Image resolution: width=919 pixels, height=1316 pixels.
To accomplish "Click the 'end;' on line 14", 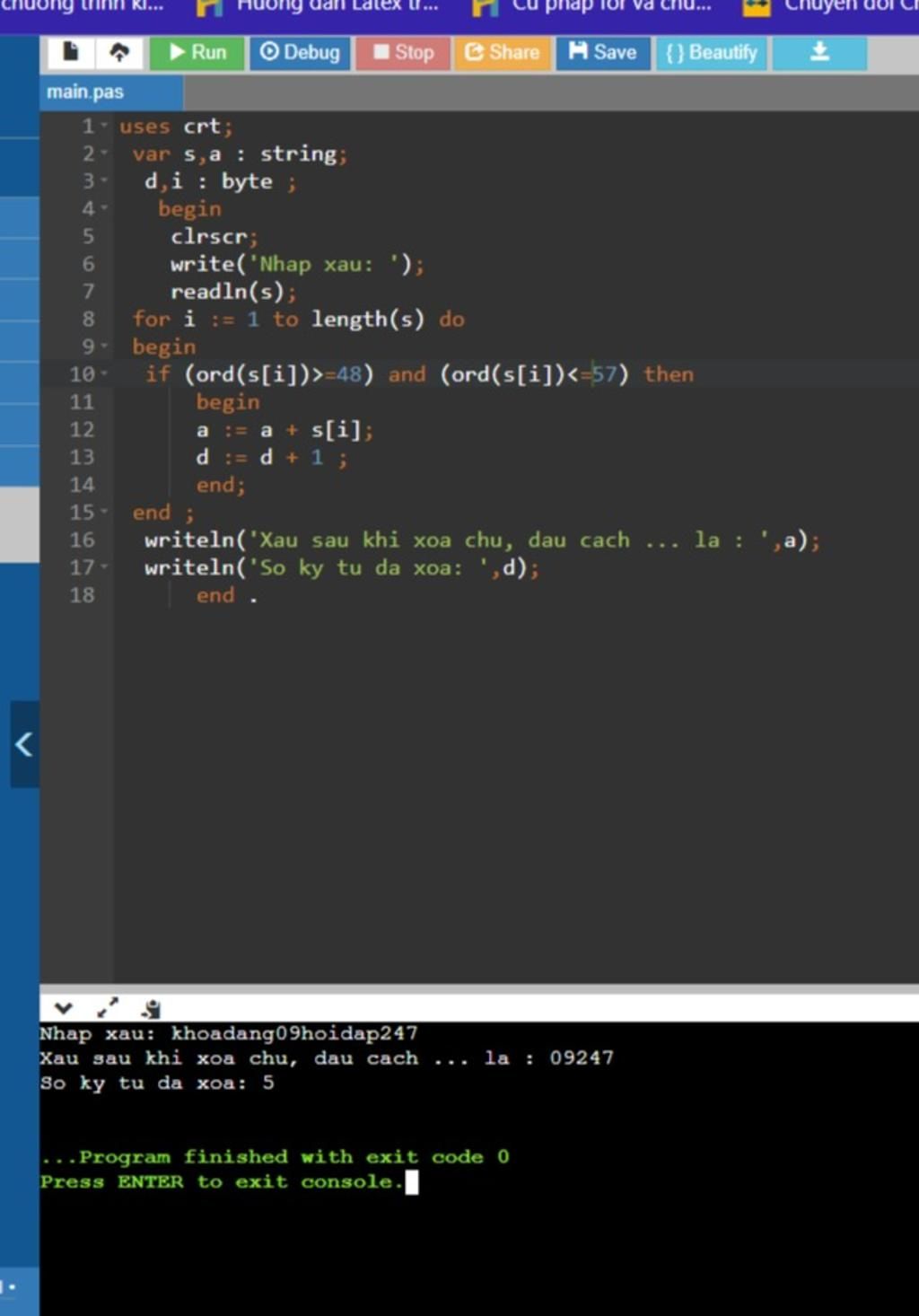I will [221, 485].
